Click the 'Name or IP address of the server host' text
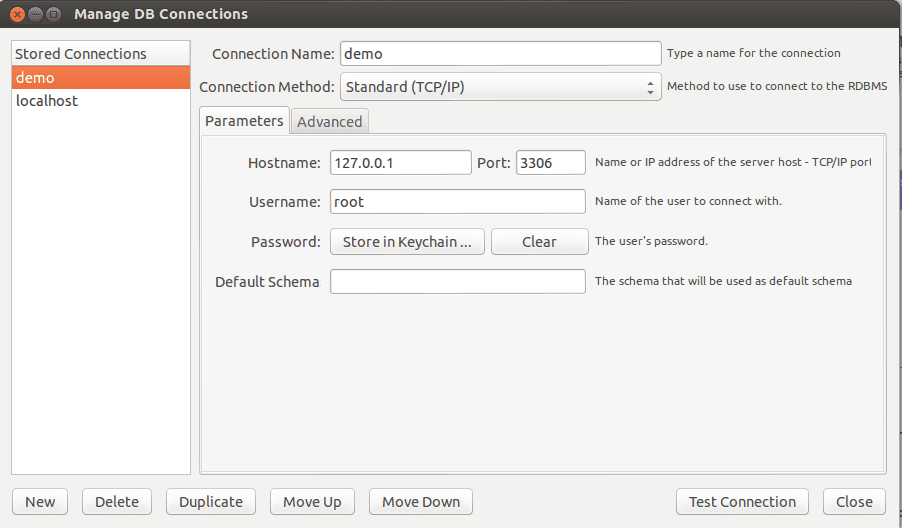The height and width of the screenshot is (528, 902). (x=733, y=162)
